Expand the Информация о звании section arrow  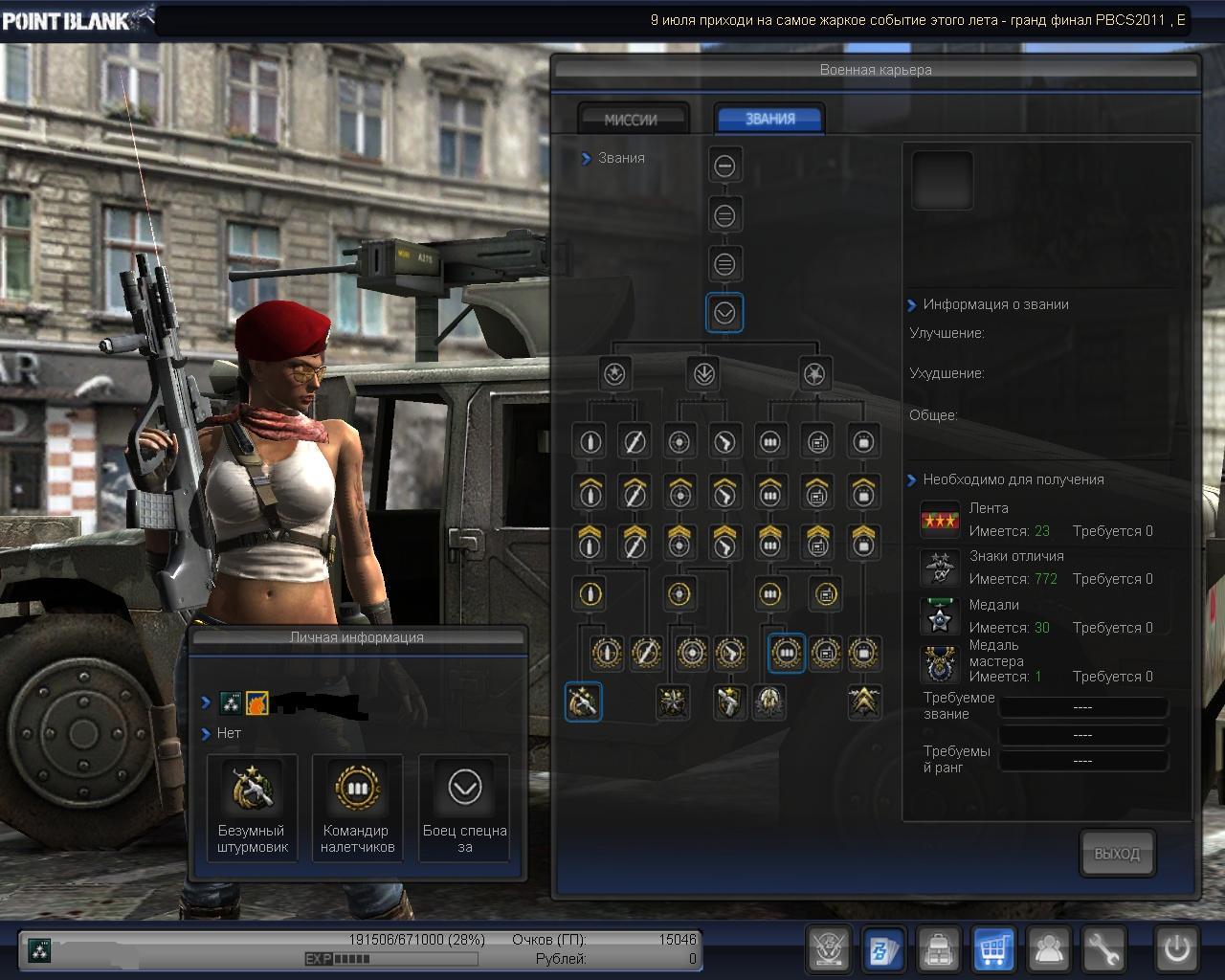pos(912,305)
